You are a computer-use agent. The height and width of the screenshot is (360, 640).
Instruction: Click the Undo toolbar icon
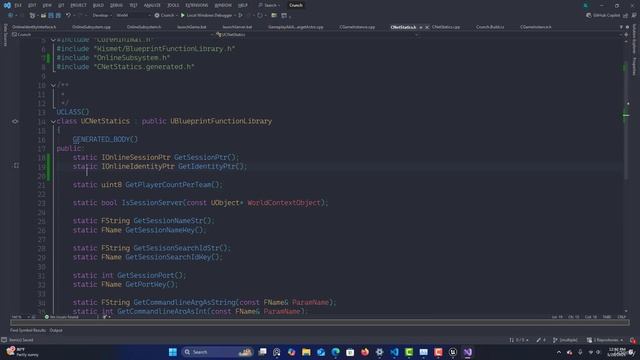pyautogui.click(x=68, y=16)
